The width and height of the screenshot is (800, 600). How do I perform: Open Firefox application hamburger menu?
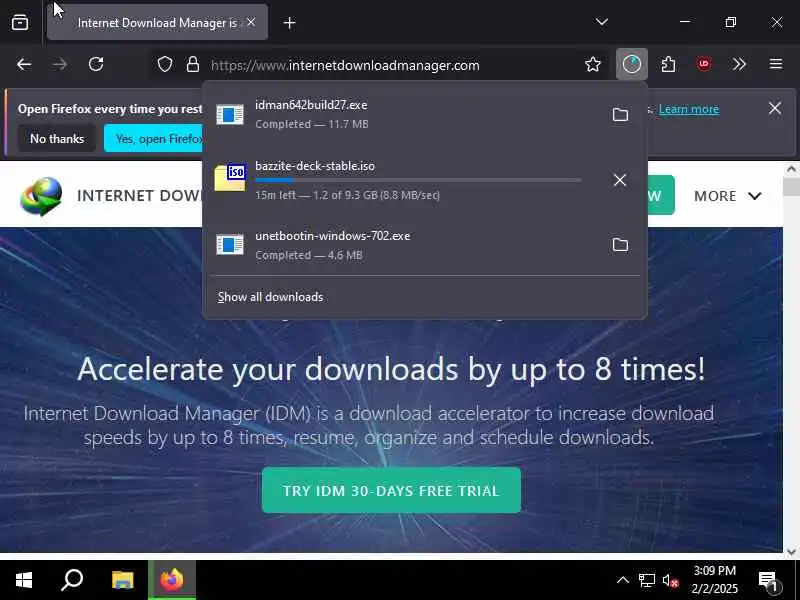[776, 64]
